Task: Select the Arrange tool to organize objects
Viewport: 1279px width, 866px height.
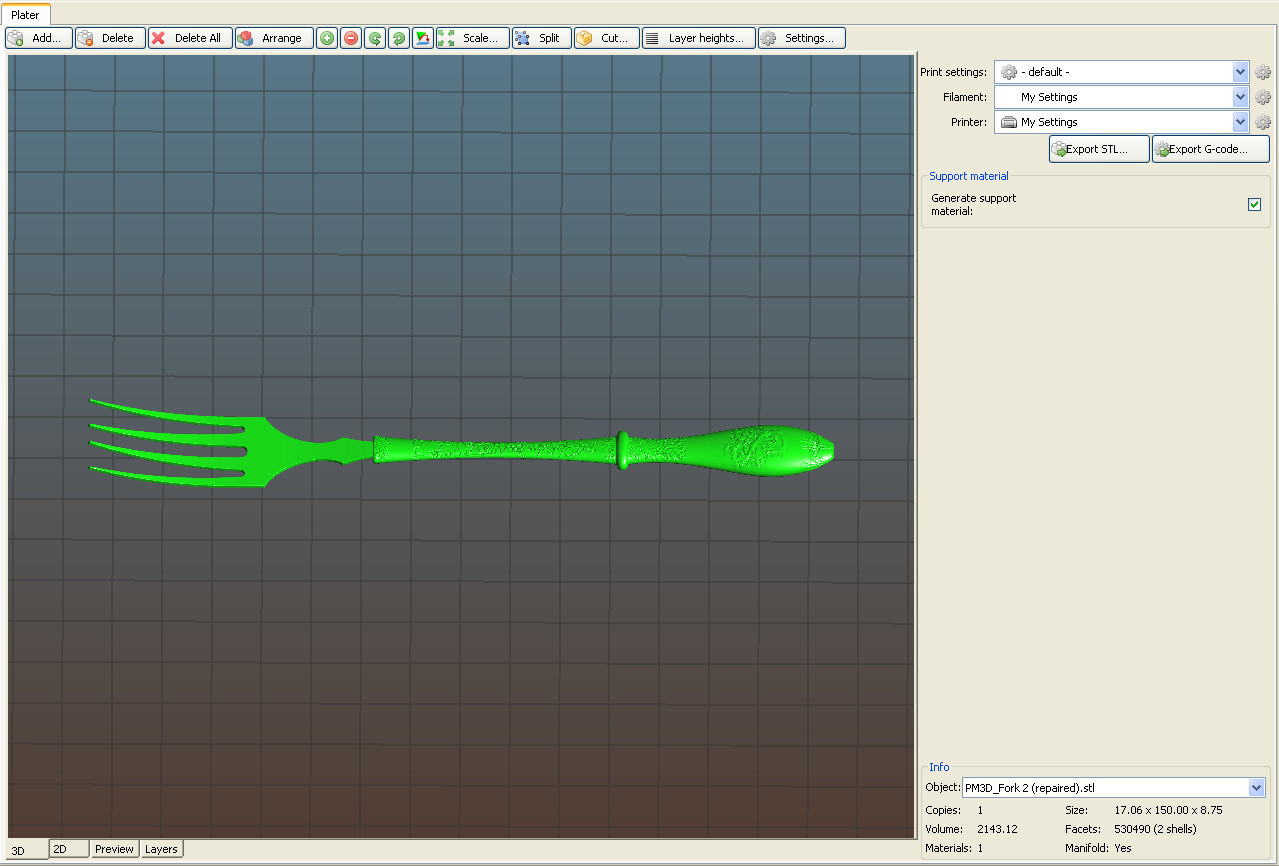Action: point(273,37)
